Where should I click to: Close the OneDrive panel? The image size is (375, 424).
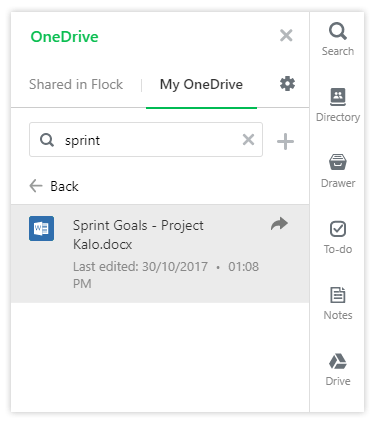click(x=286, y=35)
